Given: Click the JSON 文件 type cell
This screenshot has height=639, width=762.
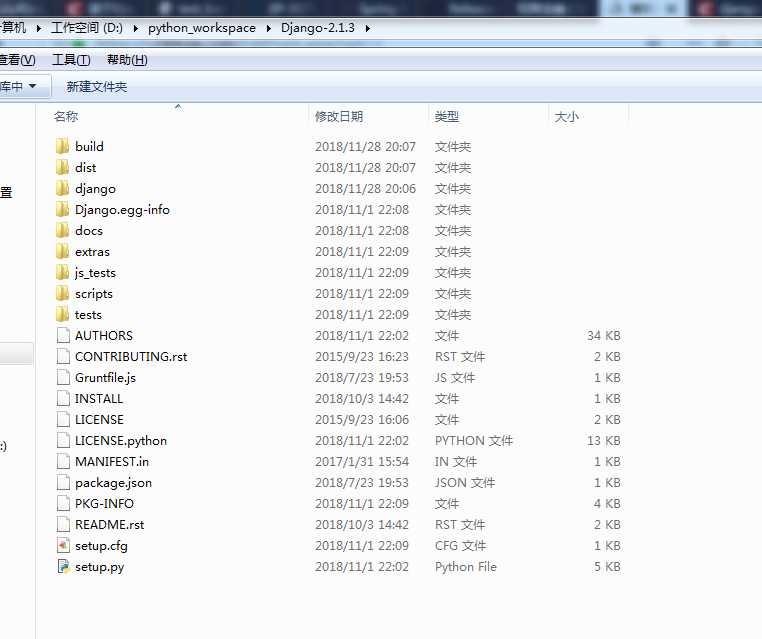Looking at the screenshot, I should [x=465, y=483].
